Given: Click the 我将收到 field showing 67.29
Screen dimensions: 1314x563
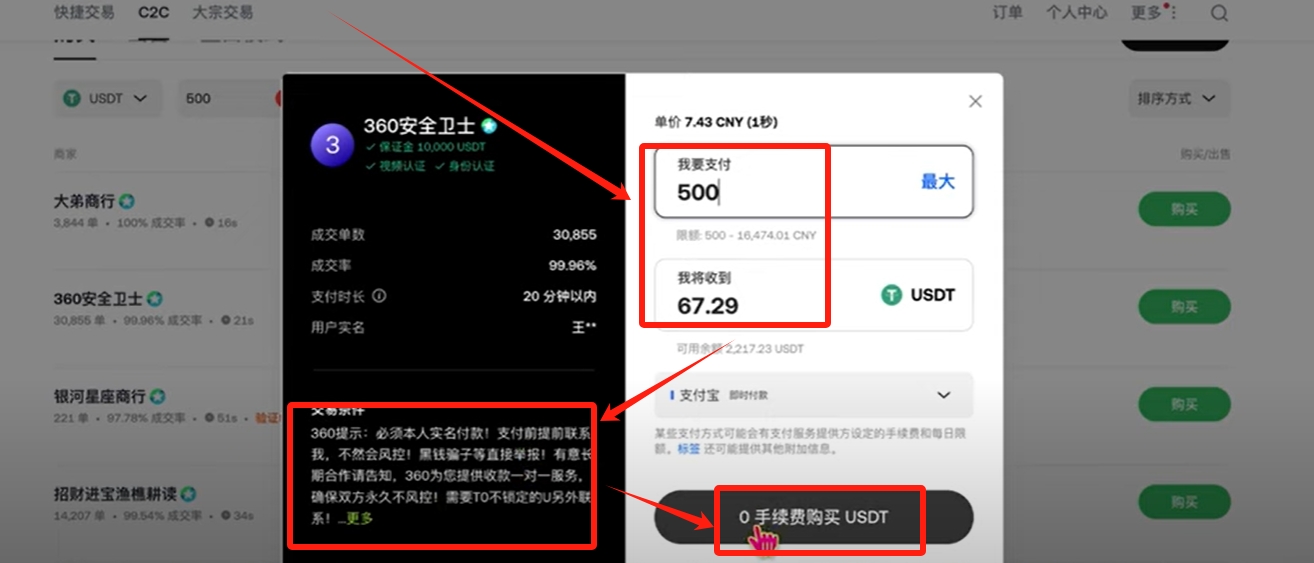Looking at the screenshot, I should (x=813, y=295).
